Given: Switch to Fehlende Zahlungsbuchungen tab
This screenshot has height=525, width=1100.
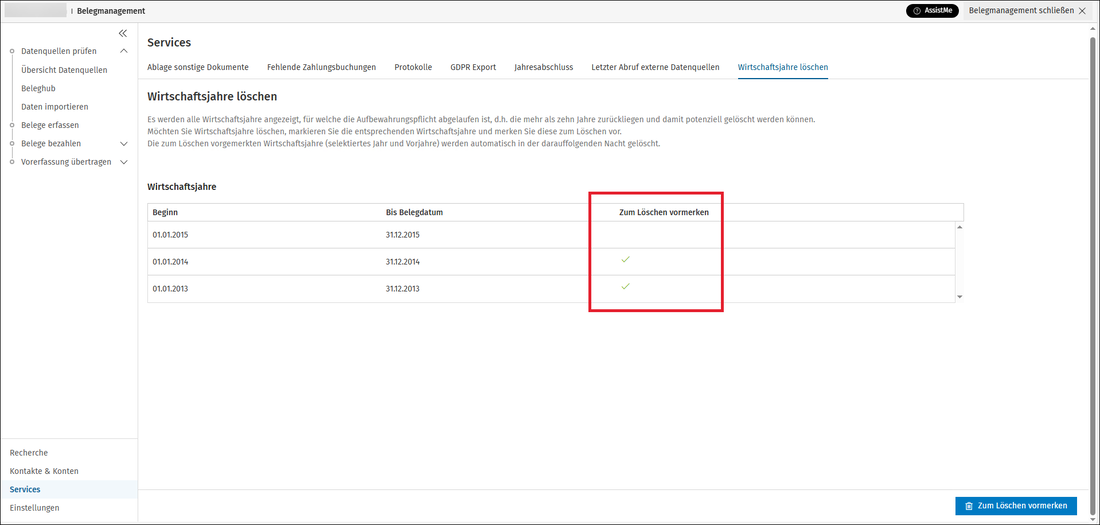Looking at the screenshot, I should point(321,67).
